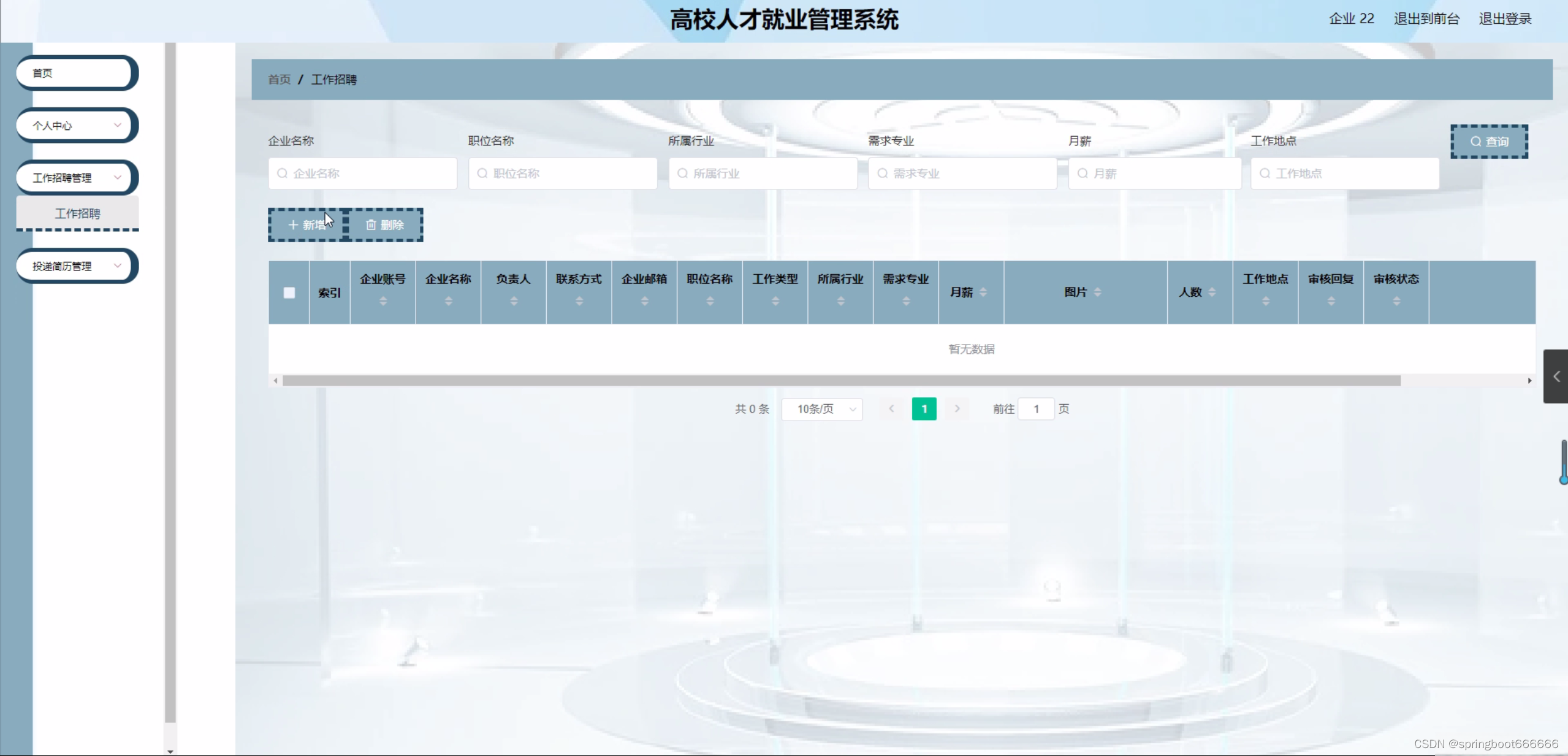Expand the 个人中心 sidebar menu
Viewport: 1568px width, 756px height.
pyautogui.click(x=77, y=126)
